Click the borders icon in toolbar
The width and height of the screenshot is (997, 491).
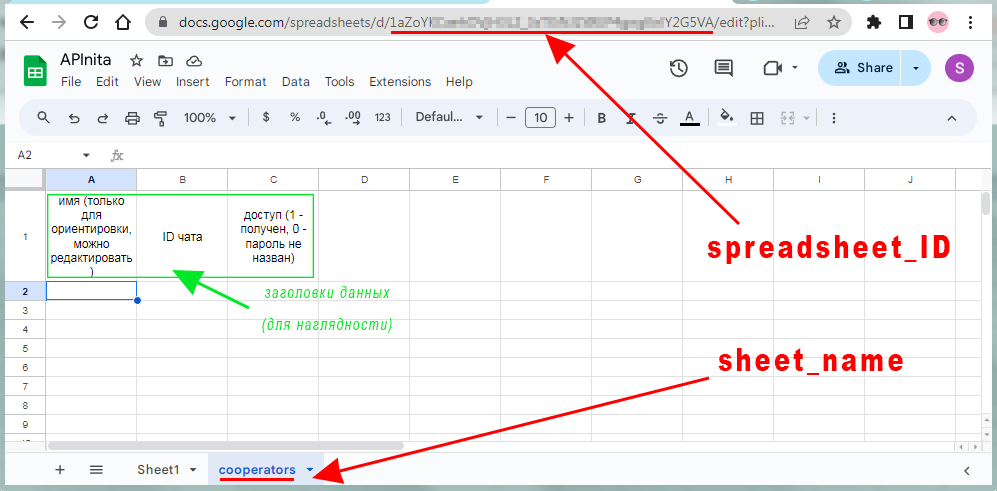[757, 118]
